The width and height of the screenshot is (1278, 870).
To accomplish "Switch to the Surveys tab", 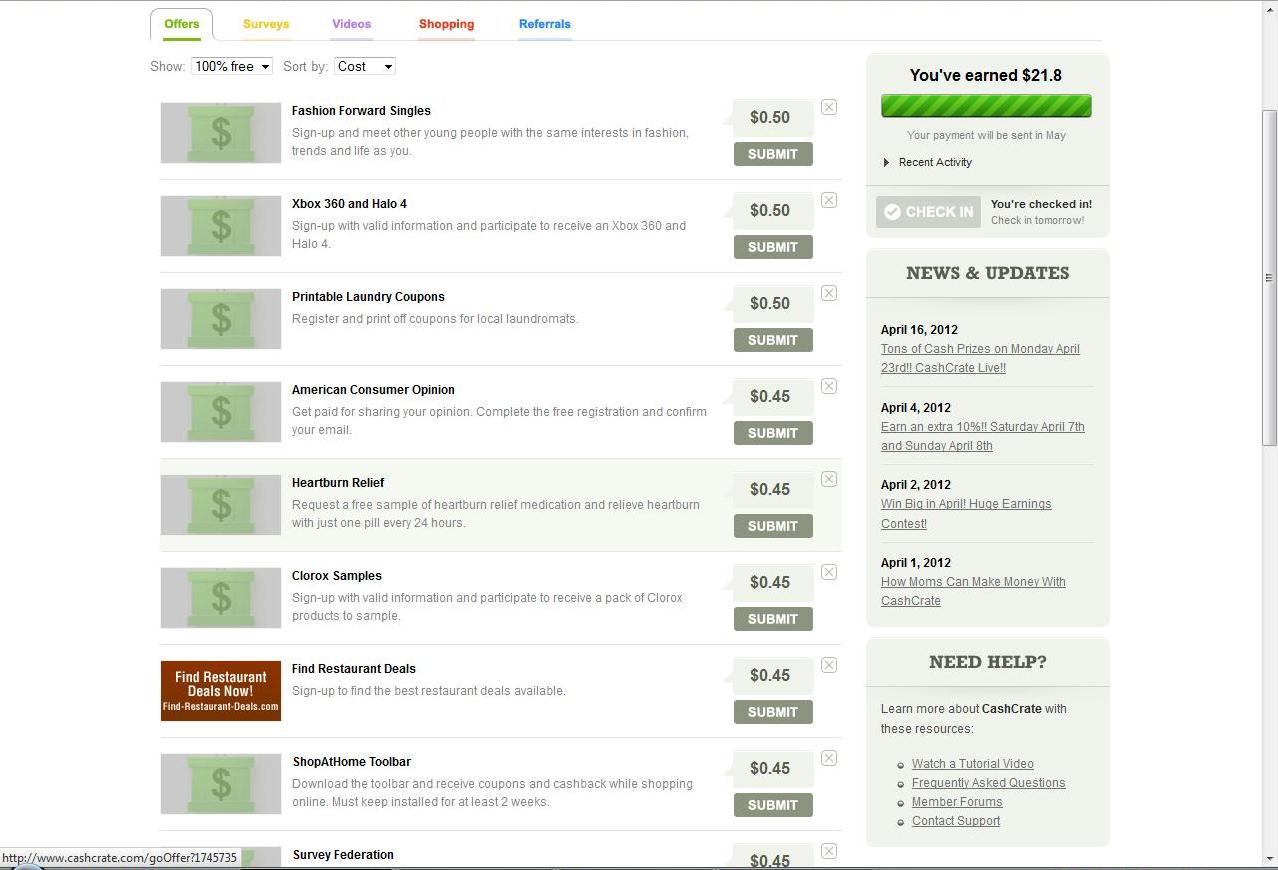I will coord(266,23).
